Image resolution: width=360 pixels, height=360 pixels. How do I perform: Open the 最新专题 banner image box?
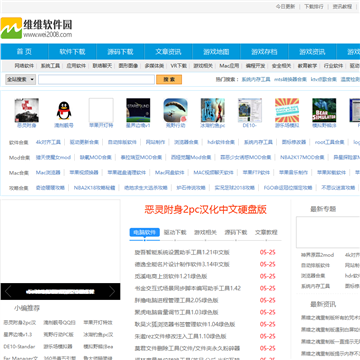328,232
